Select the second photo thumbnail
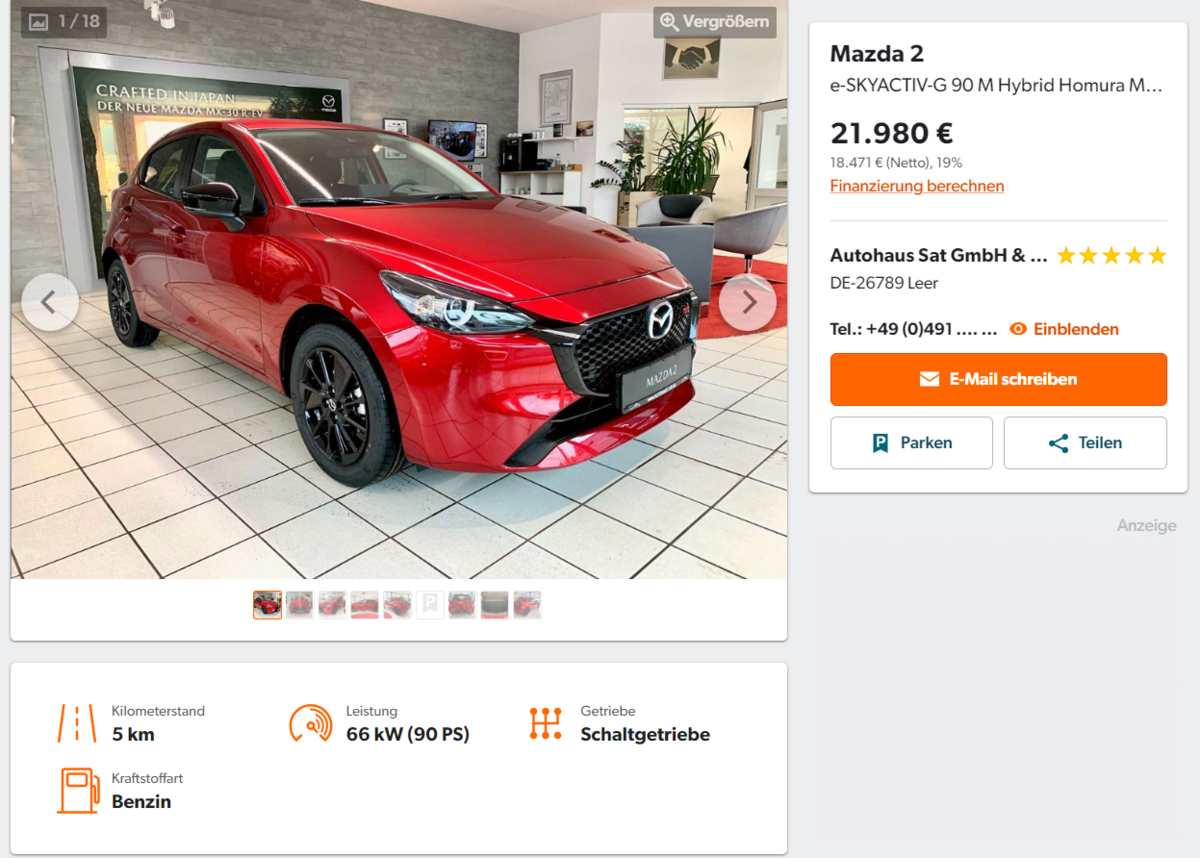This screenshot has height=858, width=1200. [x=299, y=605]
